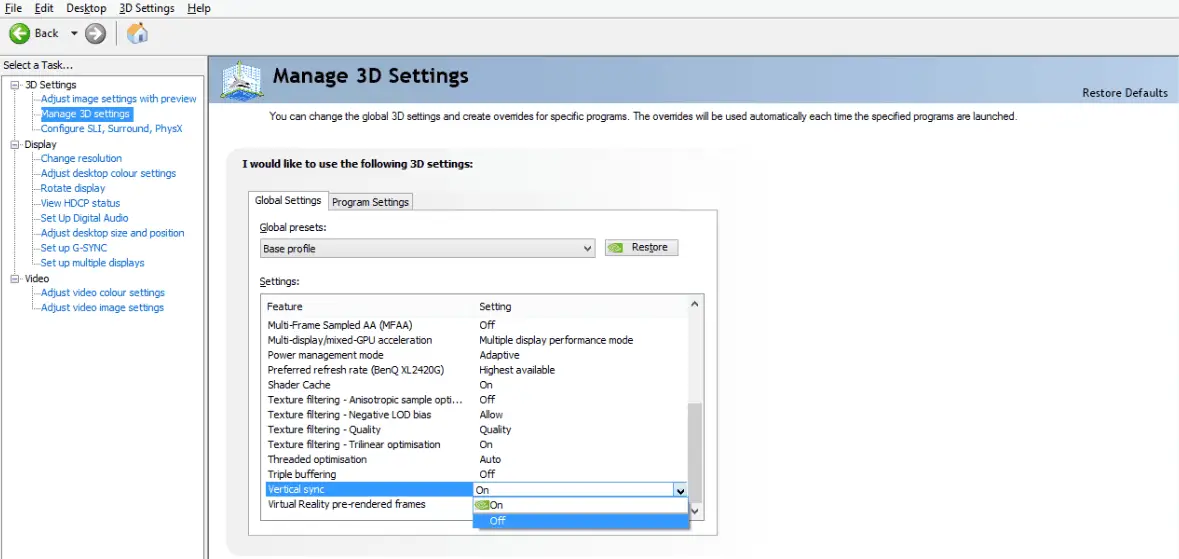Click the Feature column header
Image resolution: width=1179 pixels, height=559 pixels.
coord(285,307)
